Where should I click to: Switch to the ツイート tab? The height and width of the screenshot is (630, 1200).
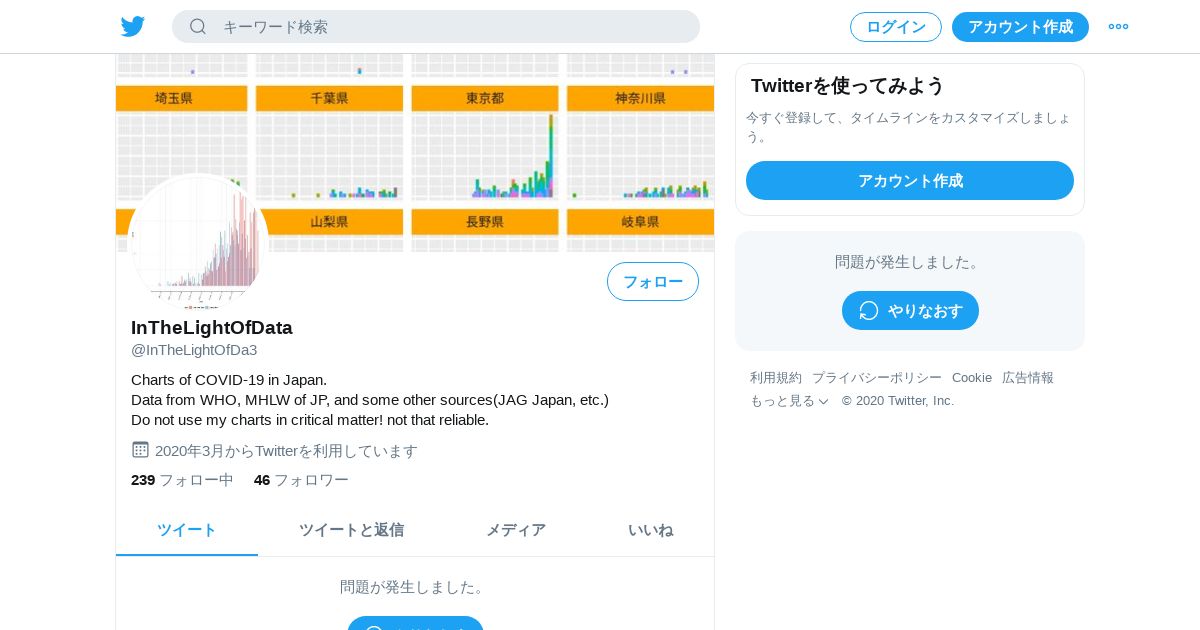(x=187, y=530)
